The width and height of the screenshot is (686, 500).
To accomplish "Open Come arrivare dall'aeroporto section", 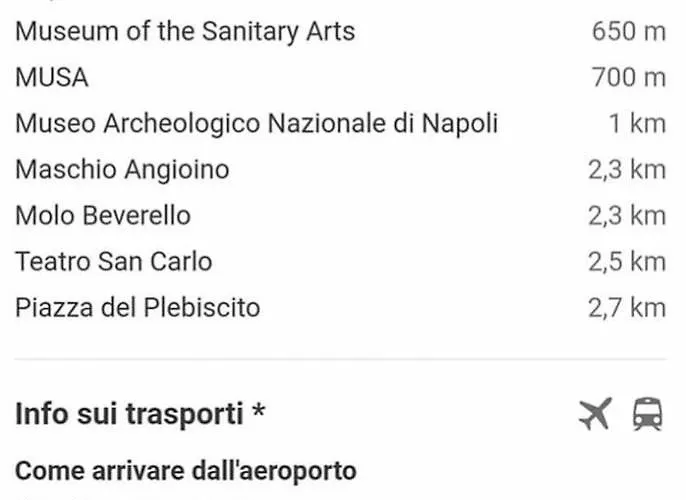I will click(x=186, y=470).
